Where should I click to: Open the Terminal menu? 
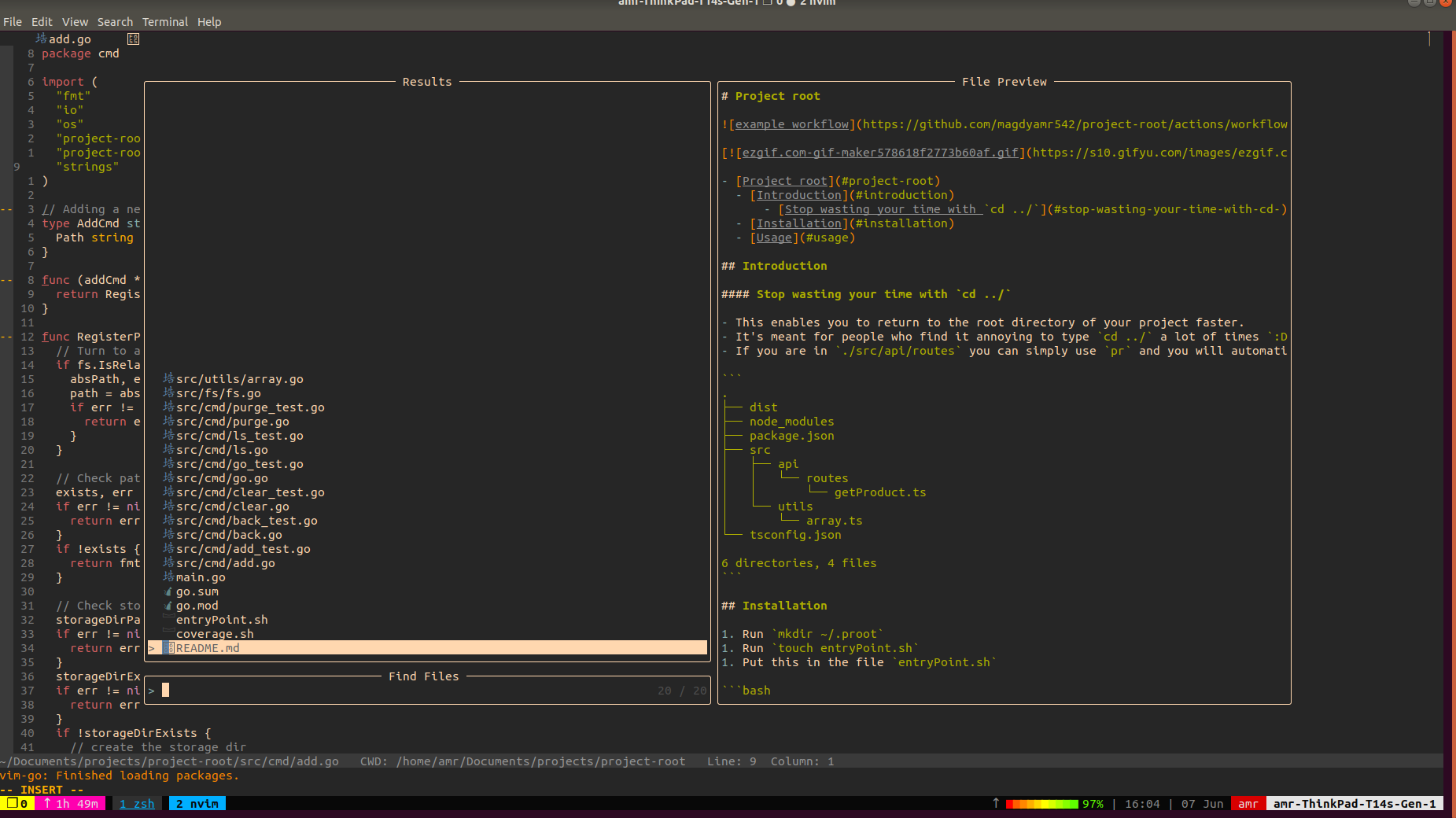(164, 22)
